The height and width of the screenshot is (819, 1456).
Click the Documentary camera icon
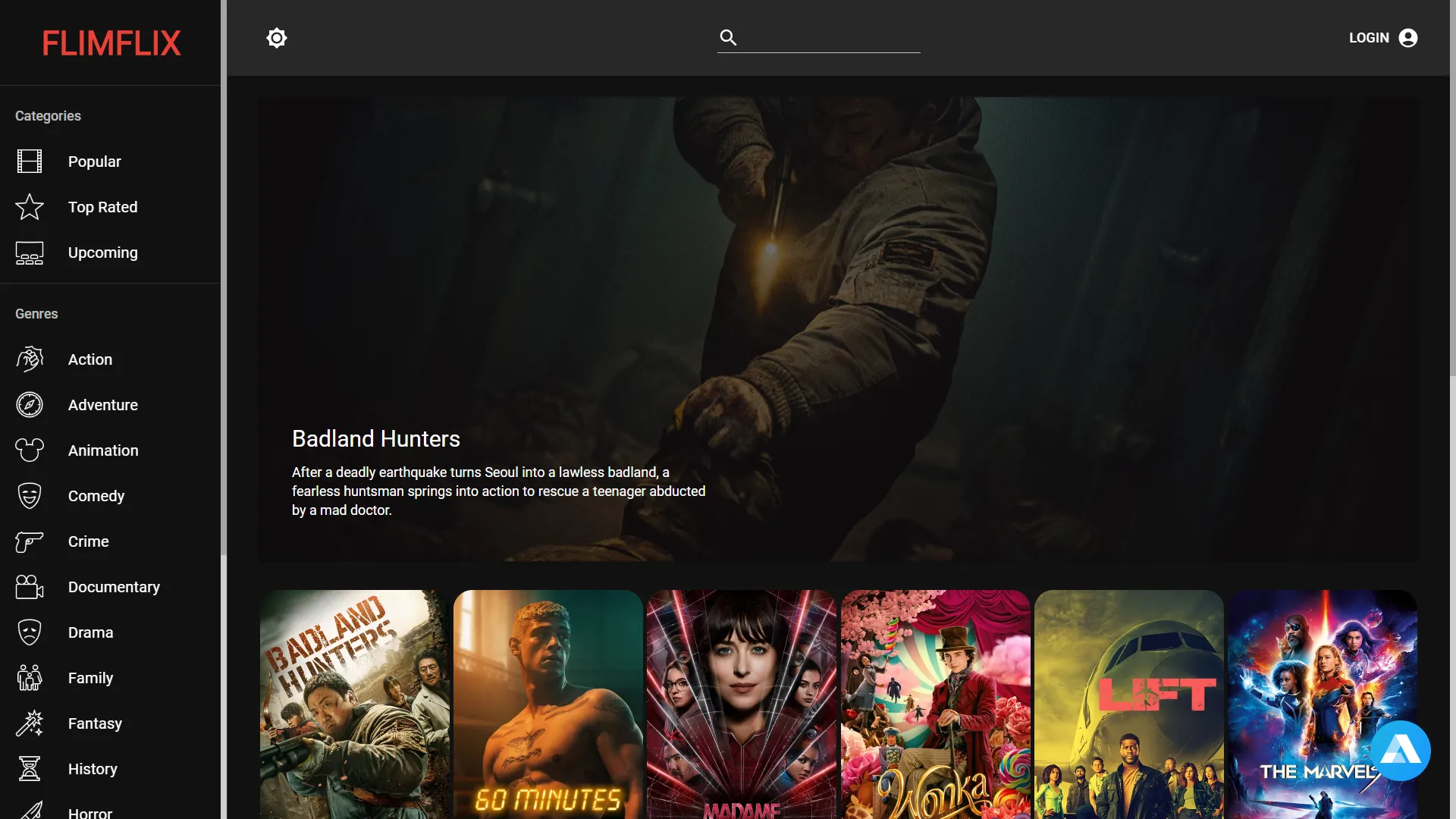pyautogui.click(x=30, y=587)
